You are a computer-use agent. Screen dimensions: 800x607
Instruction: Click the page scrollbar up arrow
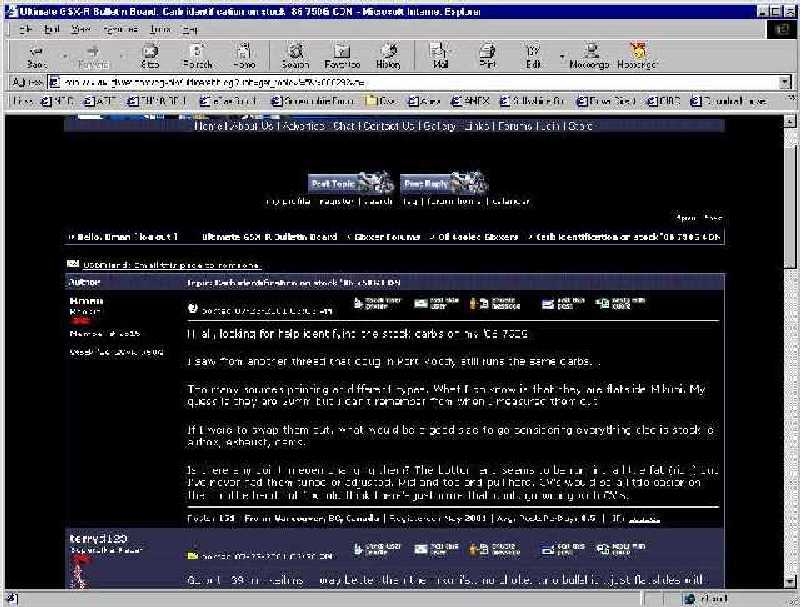coord(789,121)
